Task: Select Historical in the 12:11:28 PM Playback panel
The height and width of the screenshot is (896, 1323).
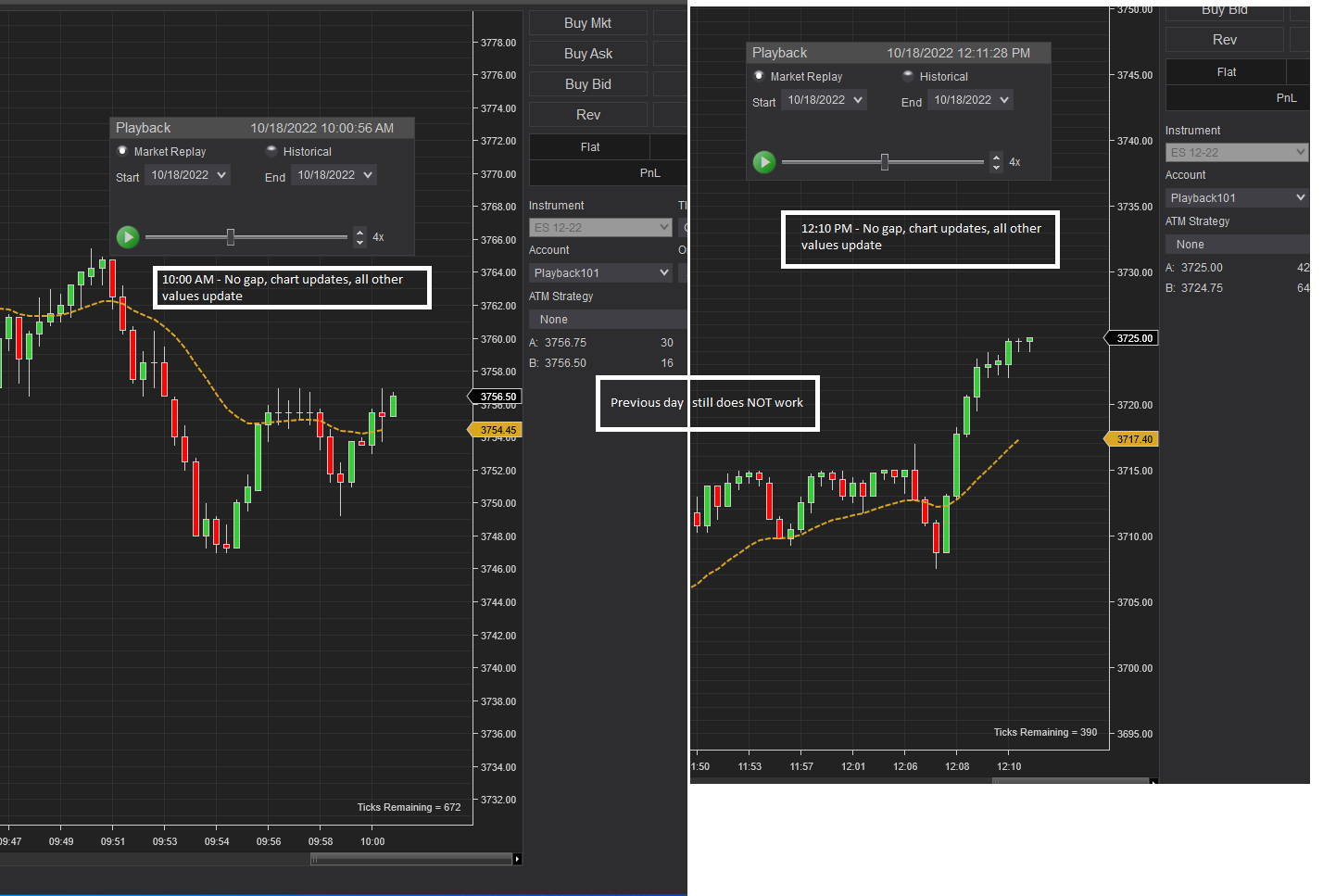Action: click(x=908, y=76)
